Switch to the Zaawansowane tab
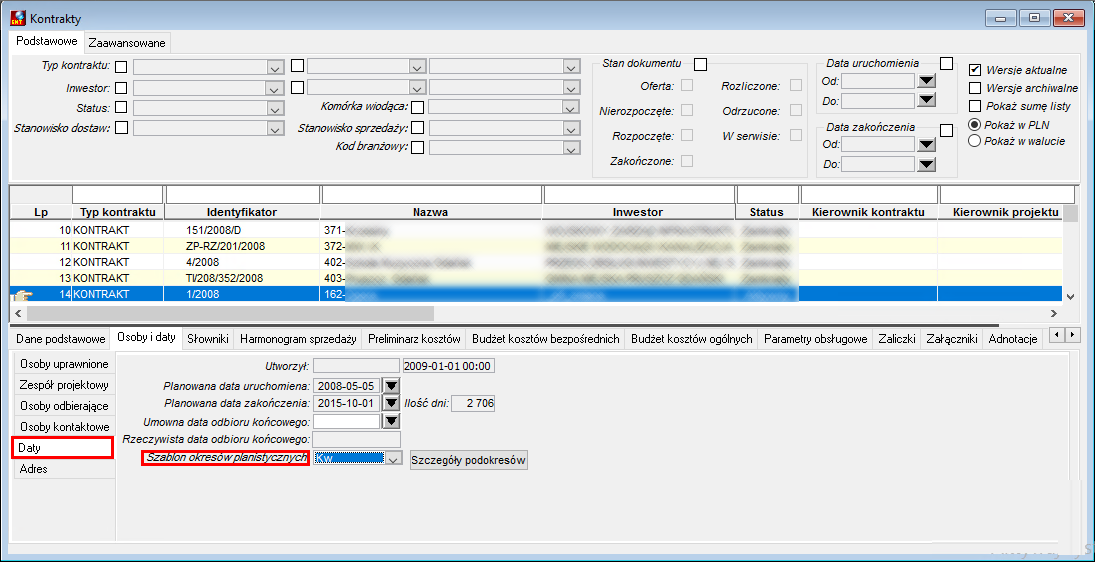Image resolution: width=1095 pixels, height=562 pixels. [127, 43]
